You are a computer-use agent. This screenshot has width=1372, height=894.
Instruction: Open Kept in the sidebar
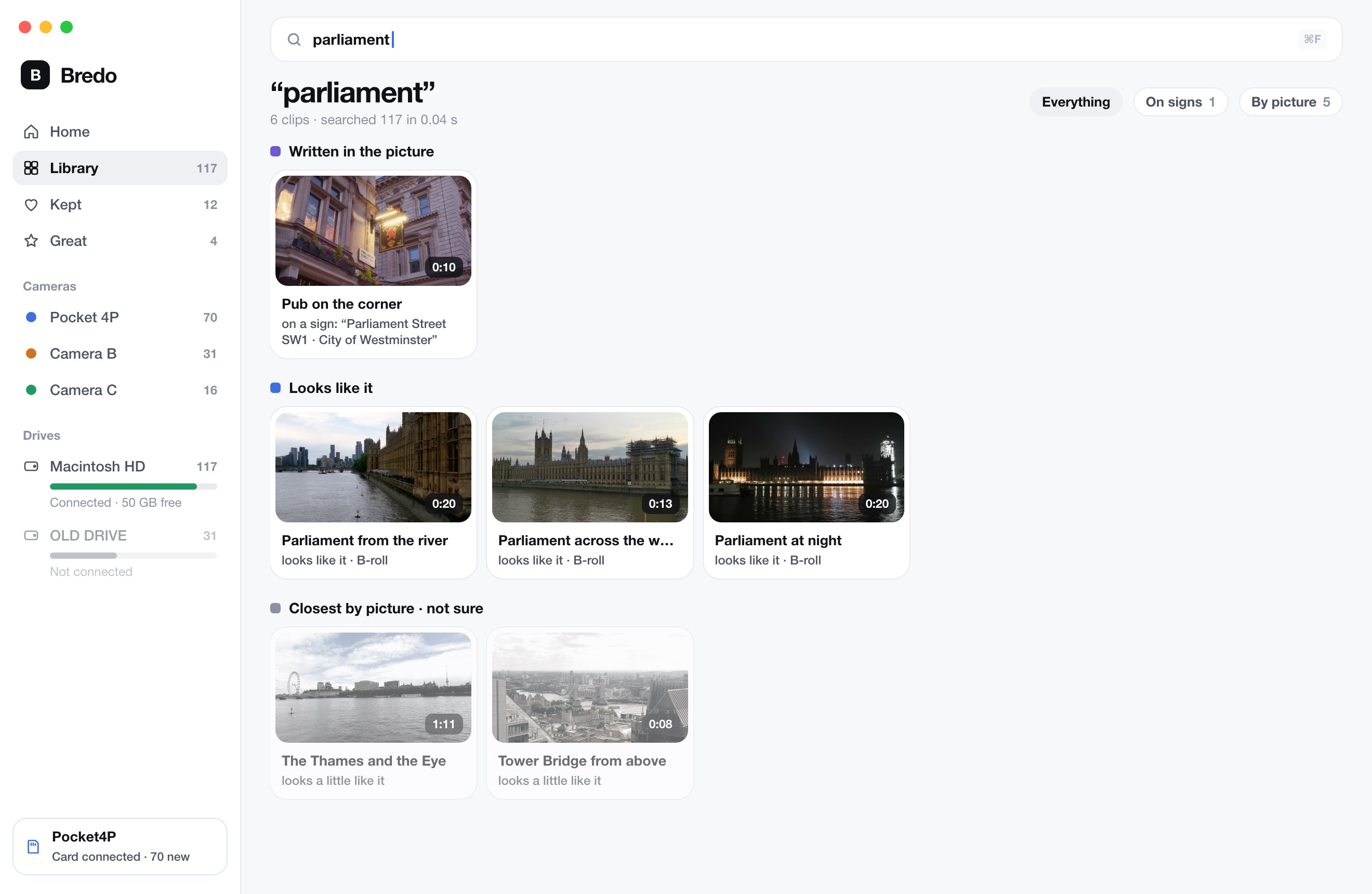(120, 205)
